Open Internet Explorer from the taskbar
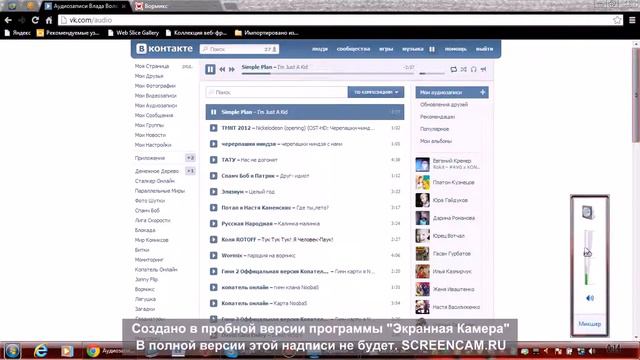This screenshot has width=640, height=360. [x=40, y=351]
